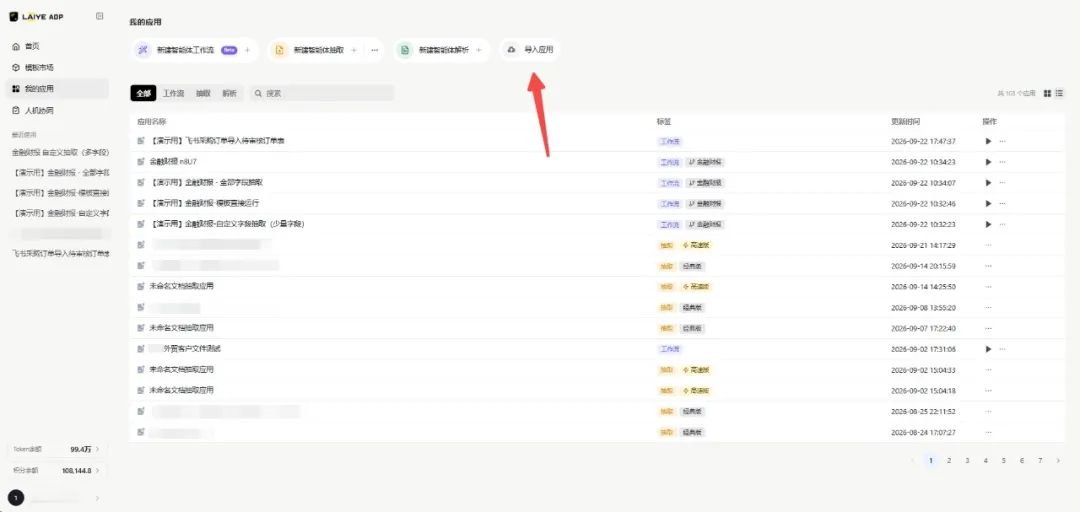
Task: Switch to grid view
Action: [1047, 93]
